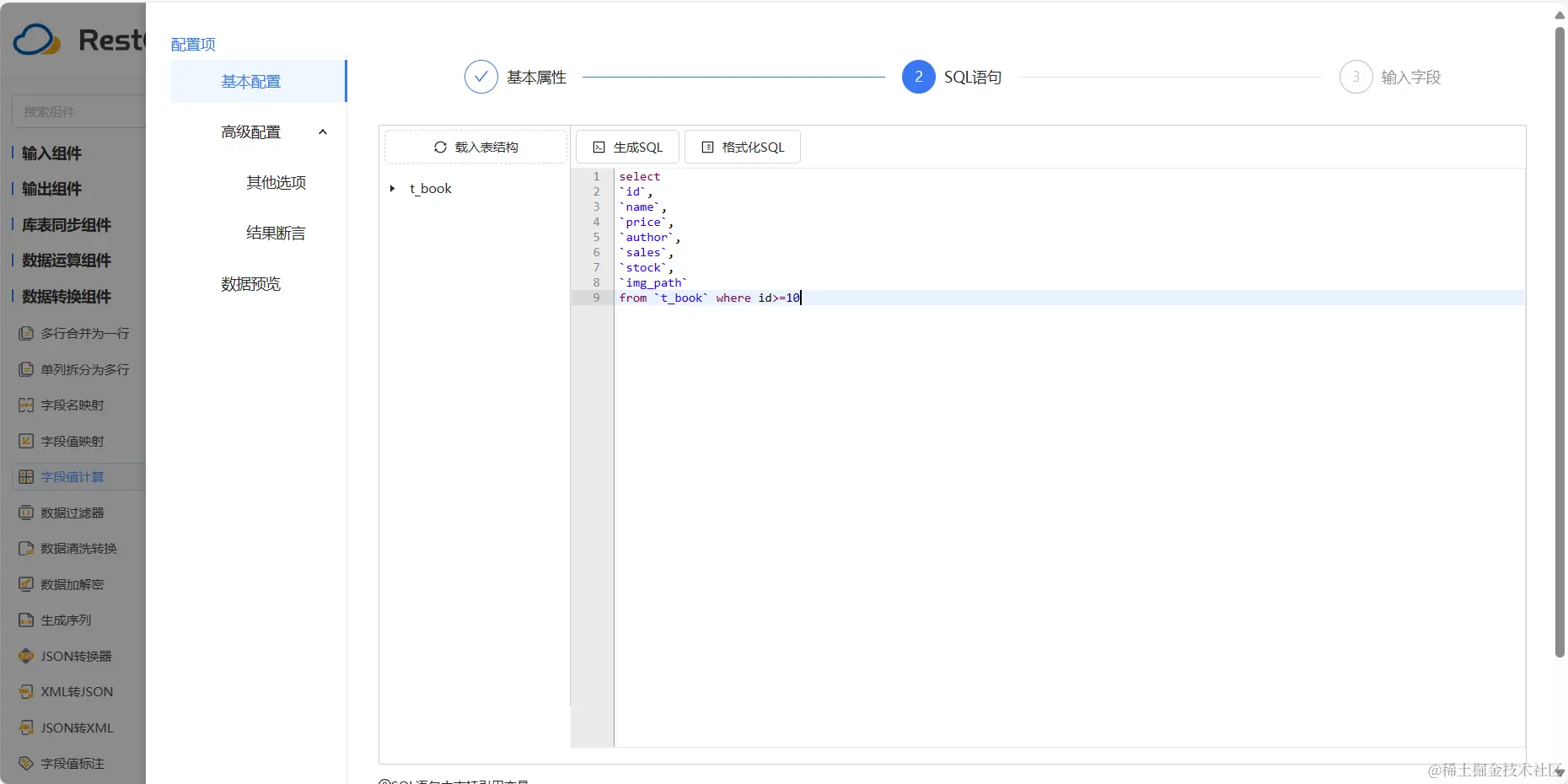Collapse the 数据转换组件 category
Viewport: 1568px width, 784px height.
pyautogui.click(x=67, y=297)
